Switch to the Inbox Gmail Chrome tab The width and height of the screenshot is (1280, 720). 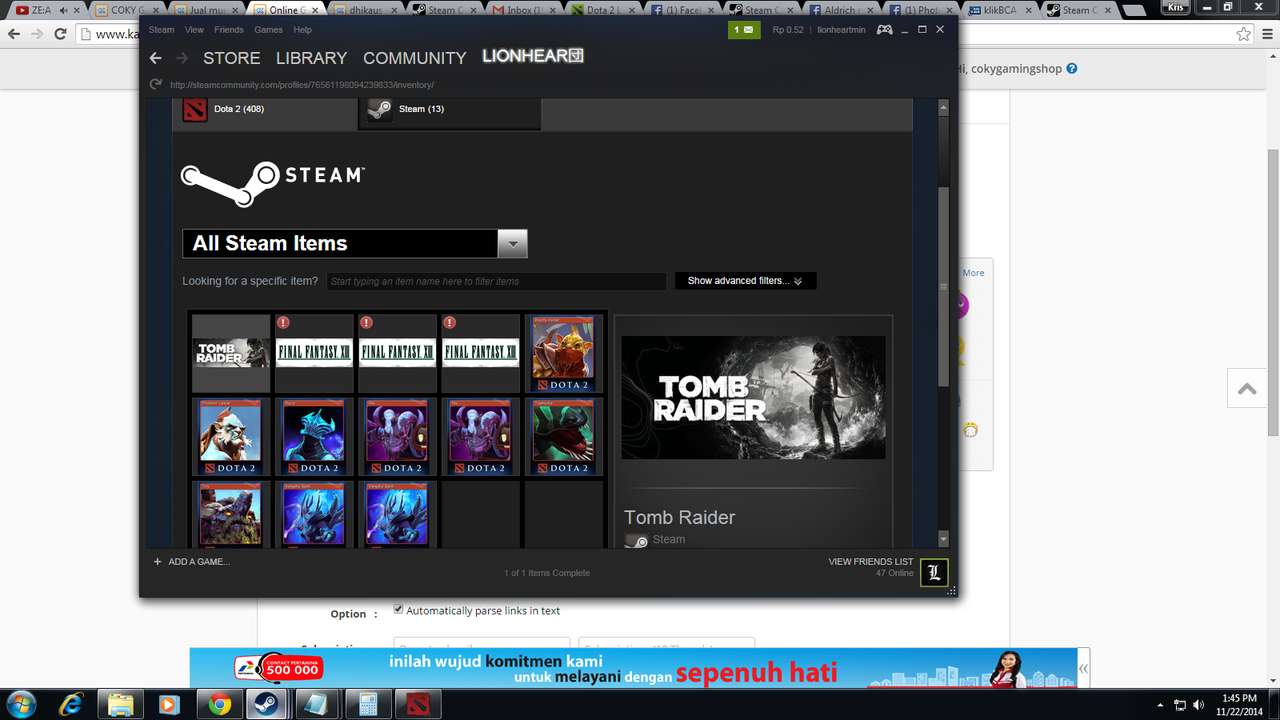click(x=524, y=10)
